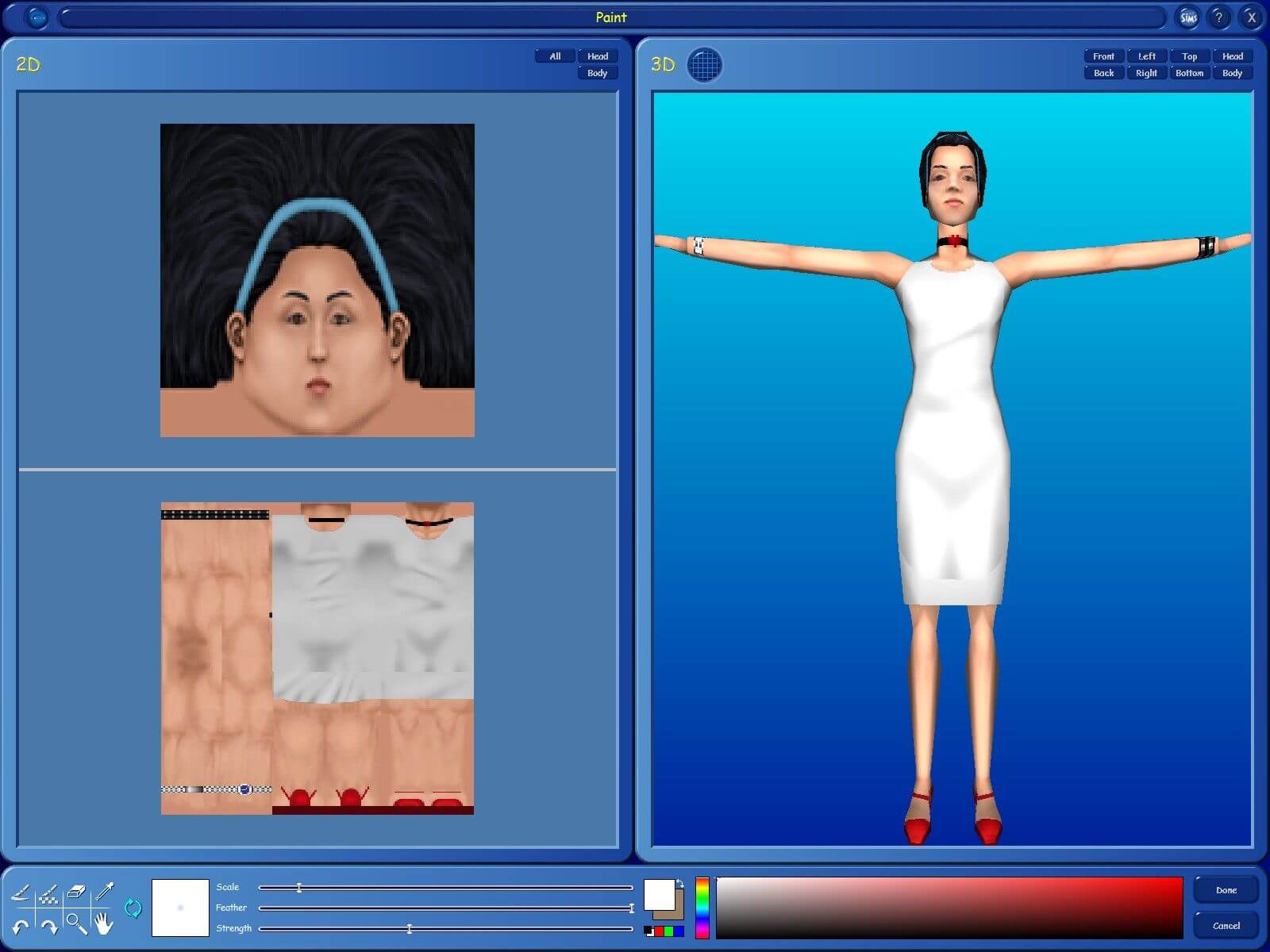The height and width of the screenshot is (952, 1270).
Task: Click the back arrow at top left
Action: click(37, 17)
